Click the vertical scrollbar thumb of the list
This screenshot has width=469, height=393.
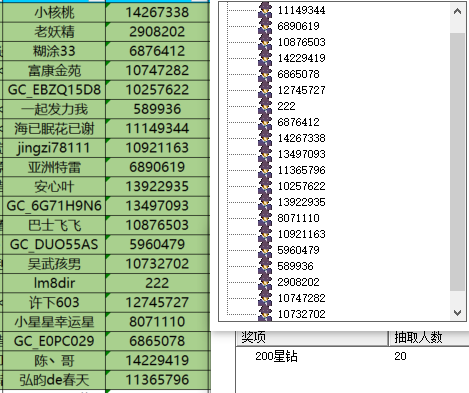click(x=457, y=162)
